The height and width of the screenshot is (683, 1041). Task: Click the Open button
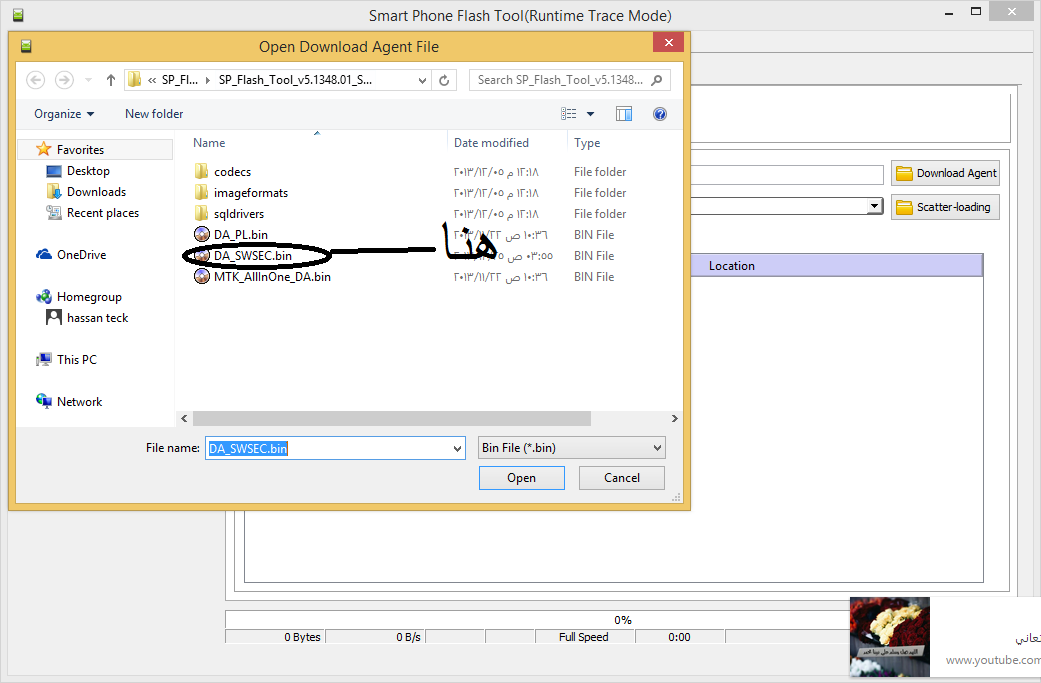pyautogui.click(x=522, y=478)
